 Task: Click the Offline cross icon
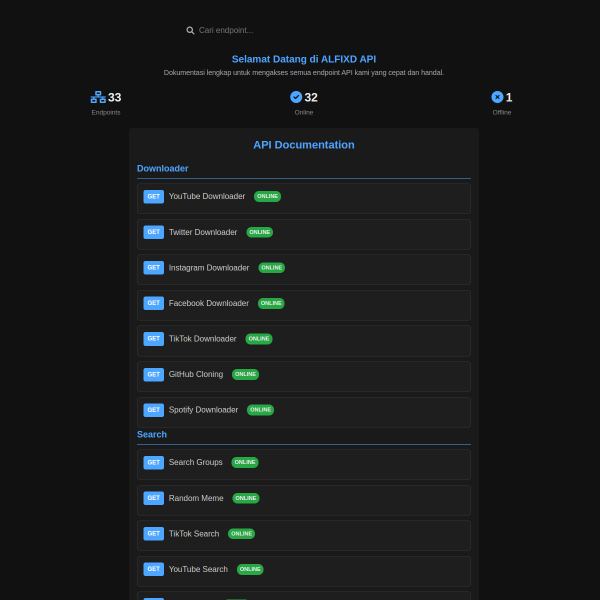(x=497, y=97)
